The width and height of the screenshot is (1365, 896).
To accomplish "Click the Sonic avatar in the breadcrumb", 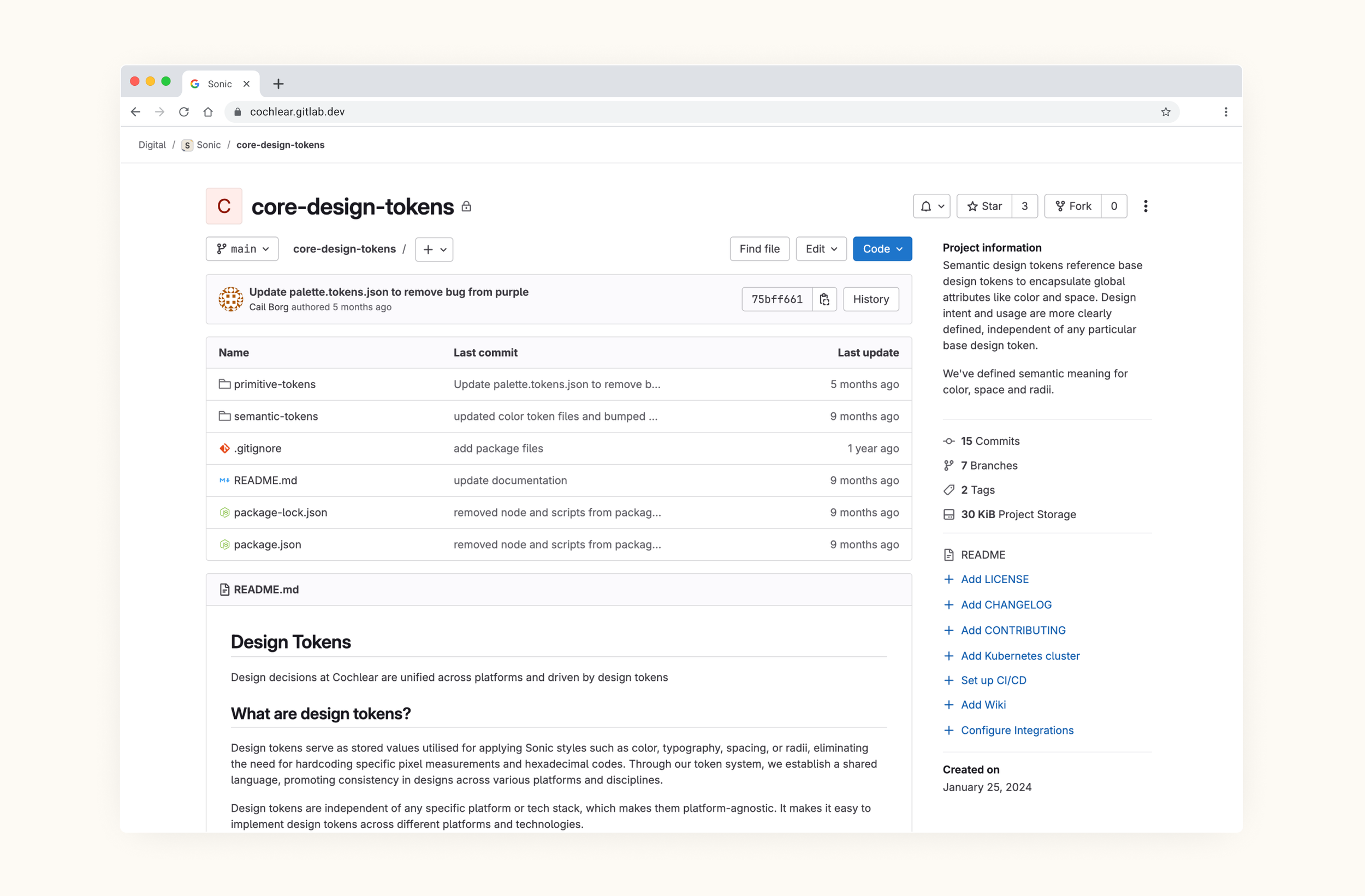I will [x=187, y=145].
